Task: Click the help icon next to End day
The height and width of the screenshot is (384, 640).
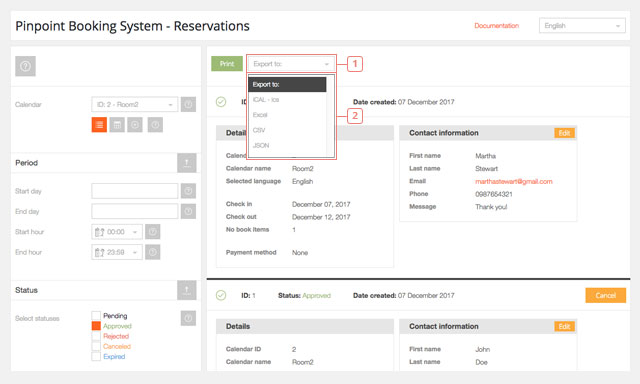Action: pos(188,211)
